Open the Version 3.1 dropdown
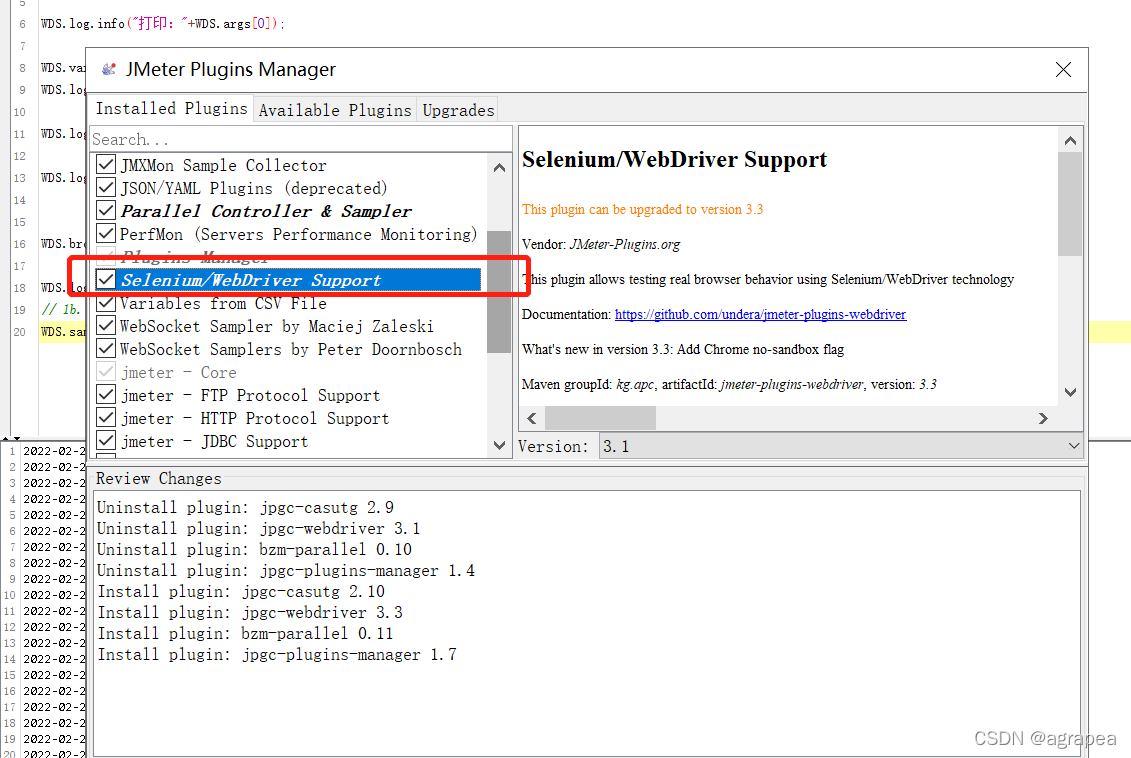This screenshot has height=758, width=1131. tap(841, 446)
